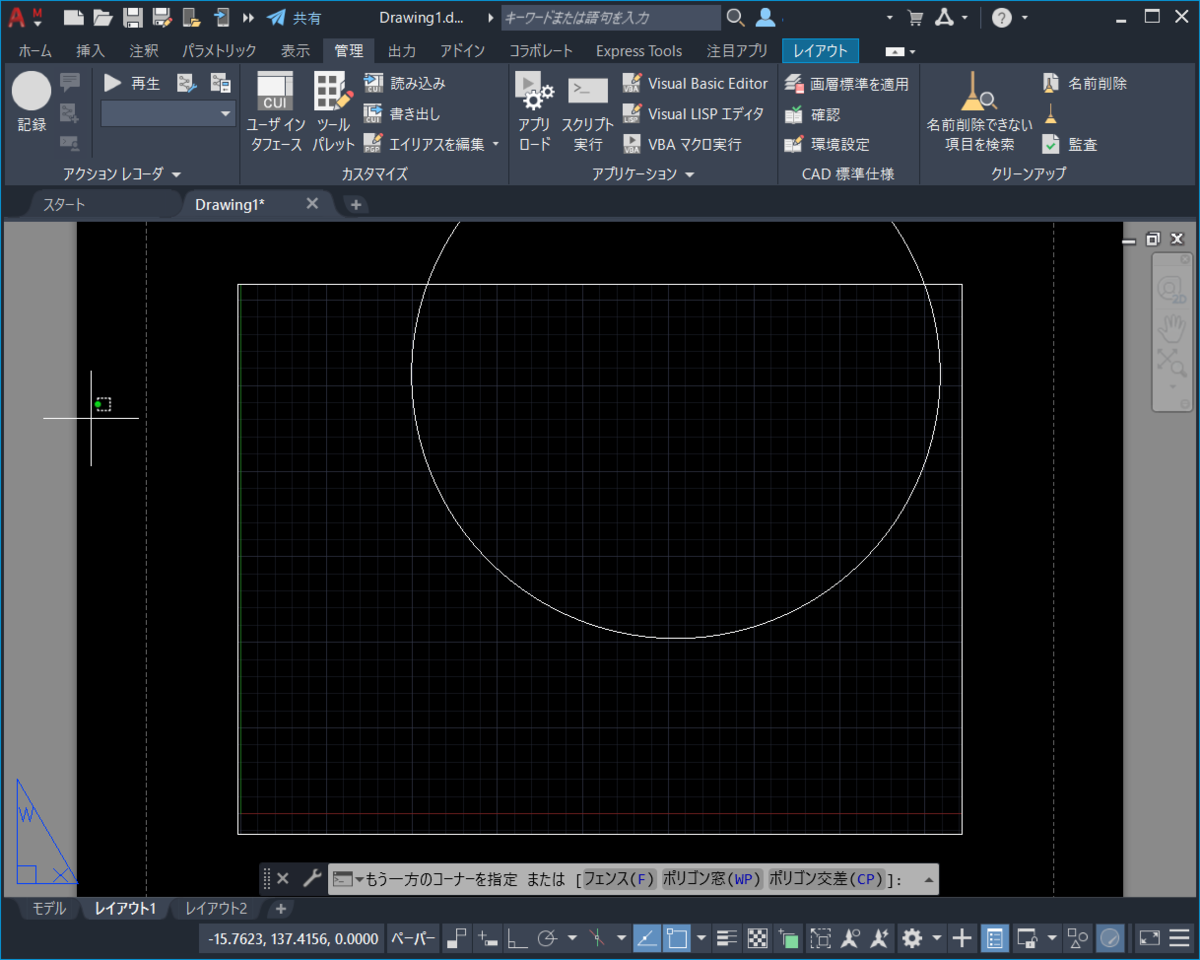1200x960 pixels.
Task: Switch to the モデル tab
Action: pos(47,909)
